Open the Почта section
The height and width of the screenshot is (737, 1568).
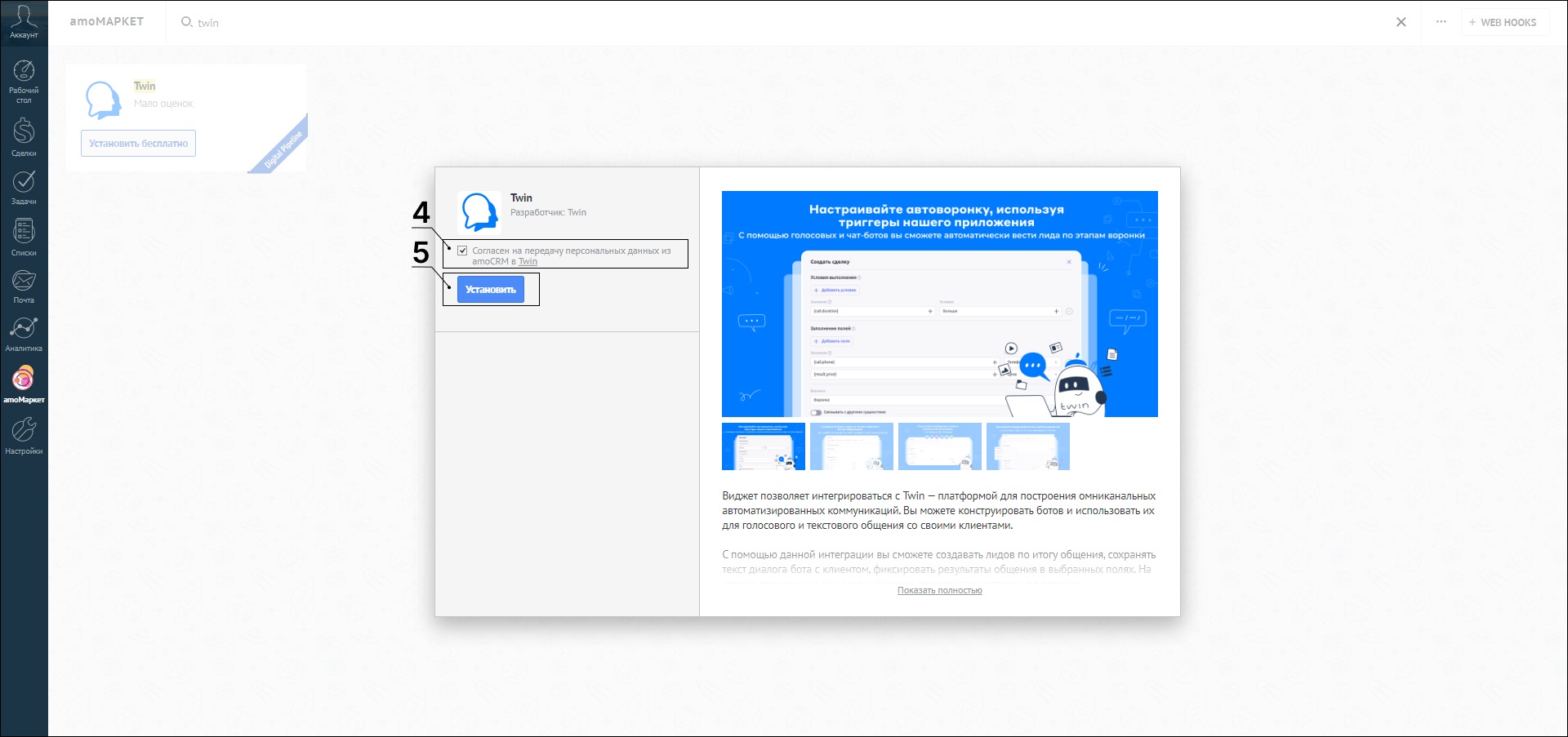(24, 286)
